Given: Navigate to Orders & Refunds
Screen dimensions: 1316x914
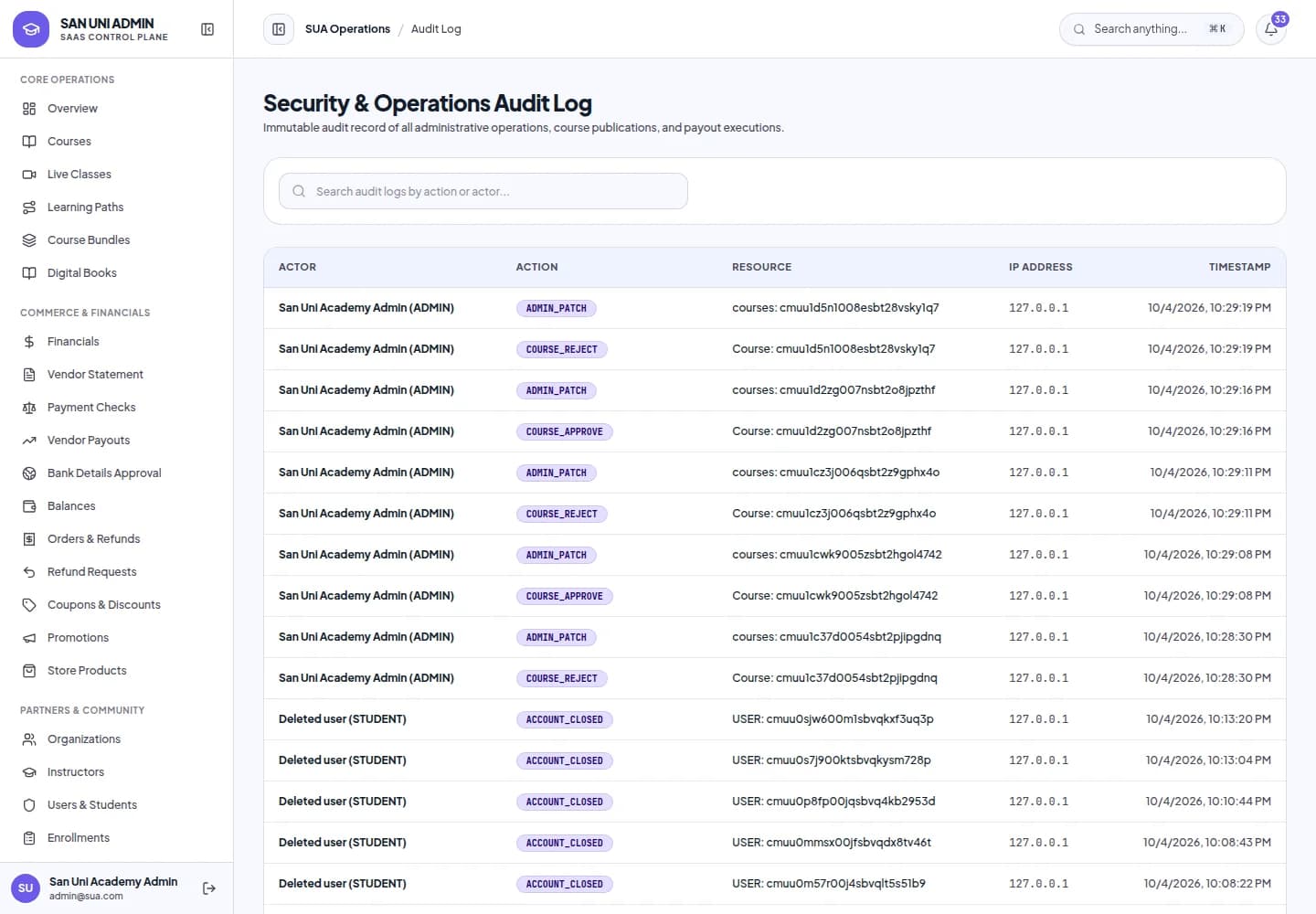Looking at the screenshot, I should click(93, 539).
